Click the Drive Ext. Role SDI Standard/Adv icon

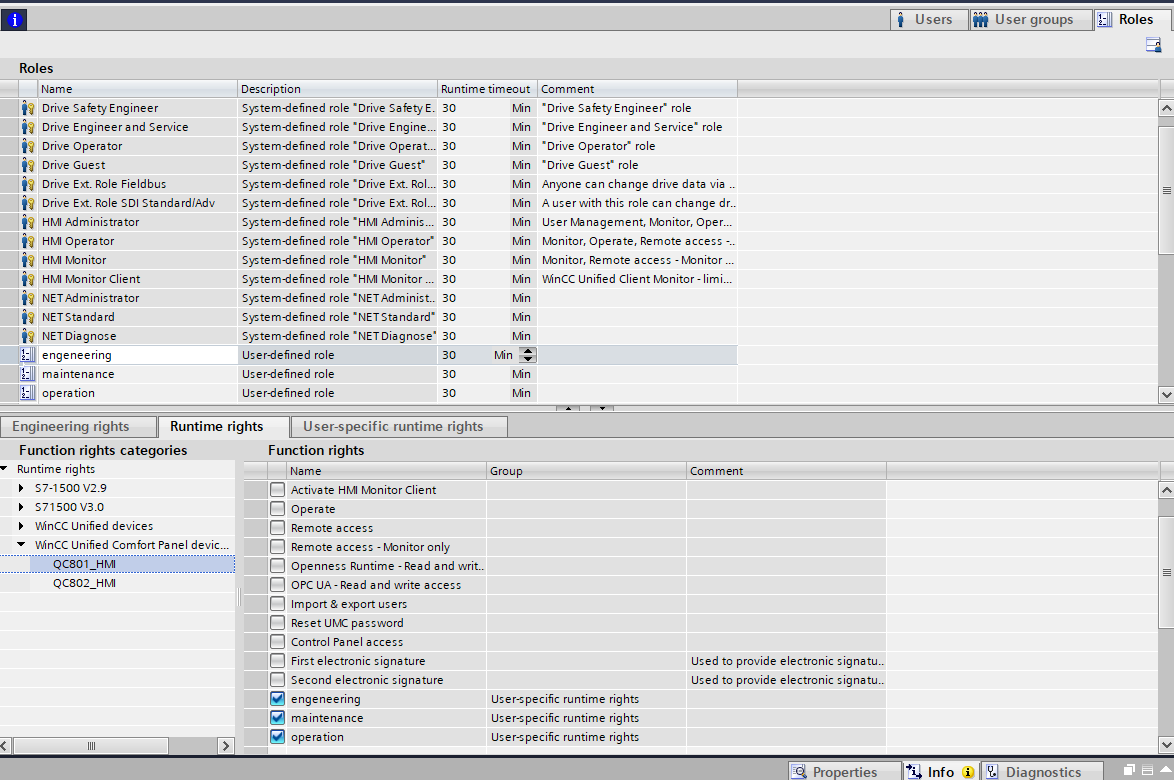[28, 203]
